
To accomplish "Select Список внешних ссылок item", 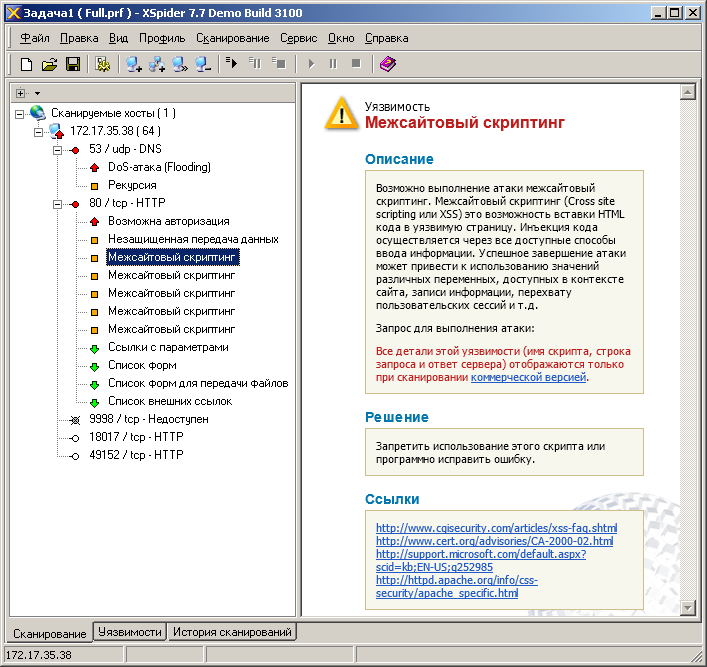I will [x=170, y=401].
